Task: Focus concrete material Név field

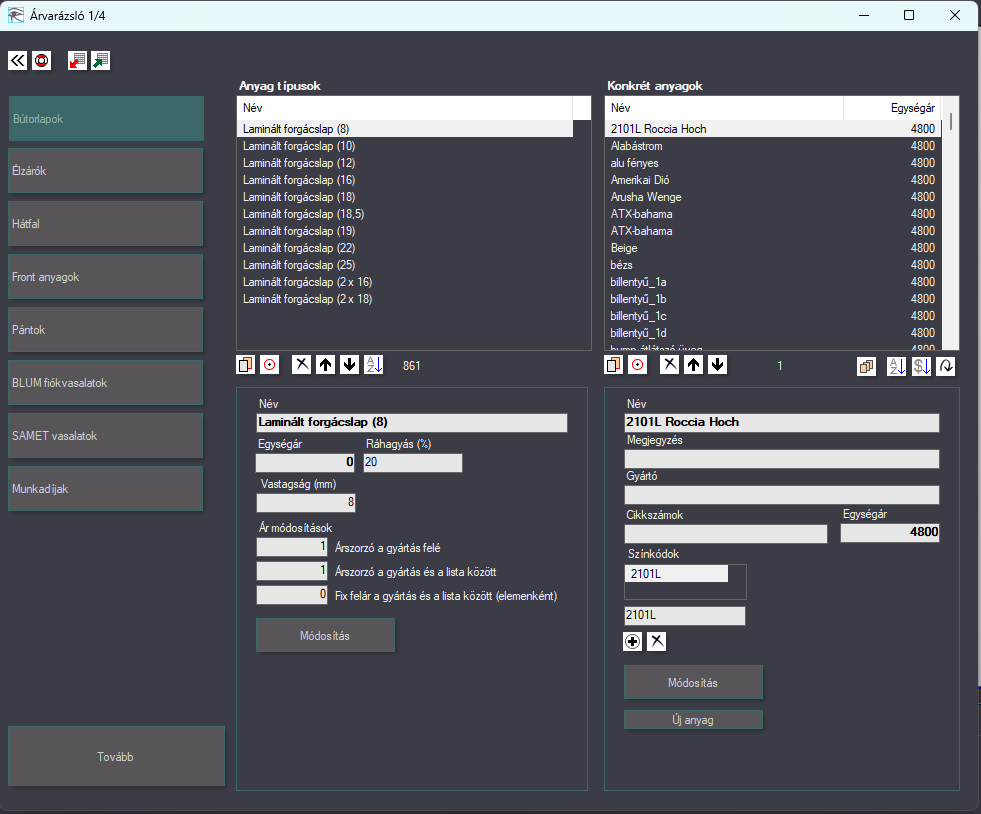Action: (x=781, y=422)
